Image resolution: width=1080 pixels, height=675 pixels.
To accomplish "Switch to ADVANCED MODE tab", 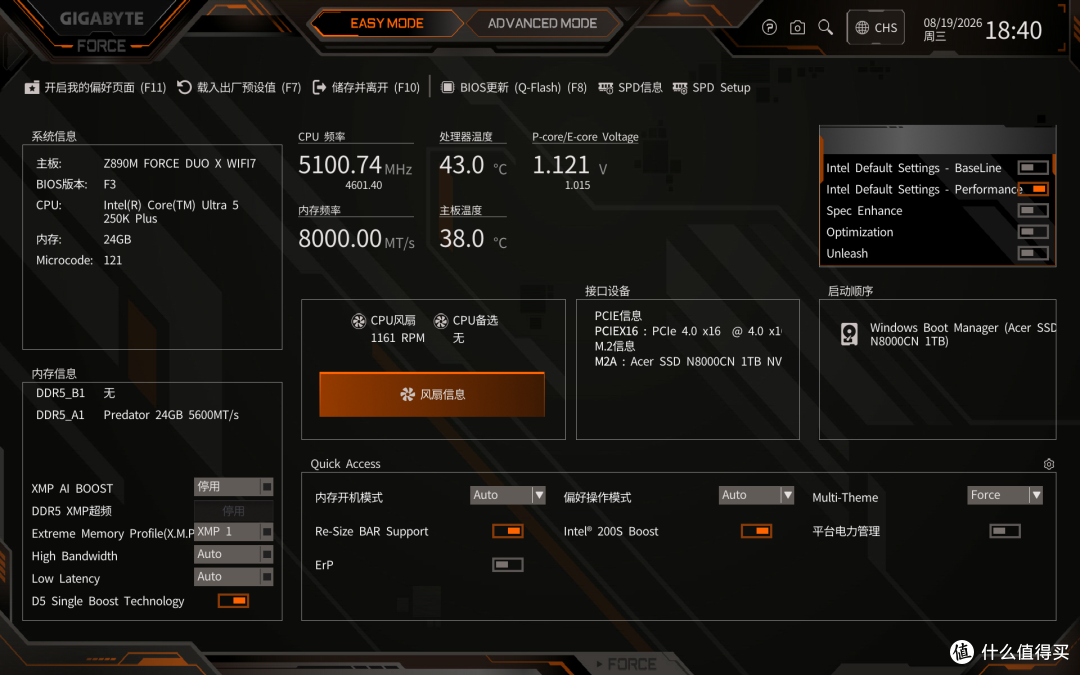I will tap(542, 23).
